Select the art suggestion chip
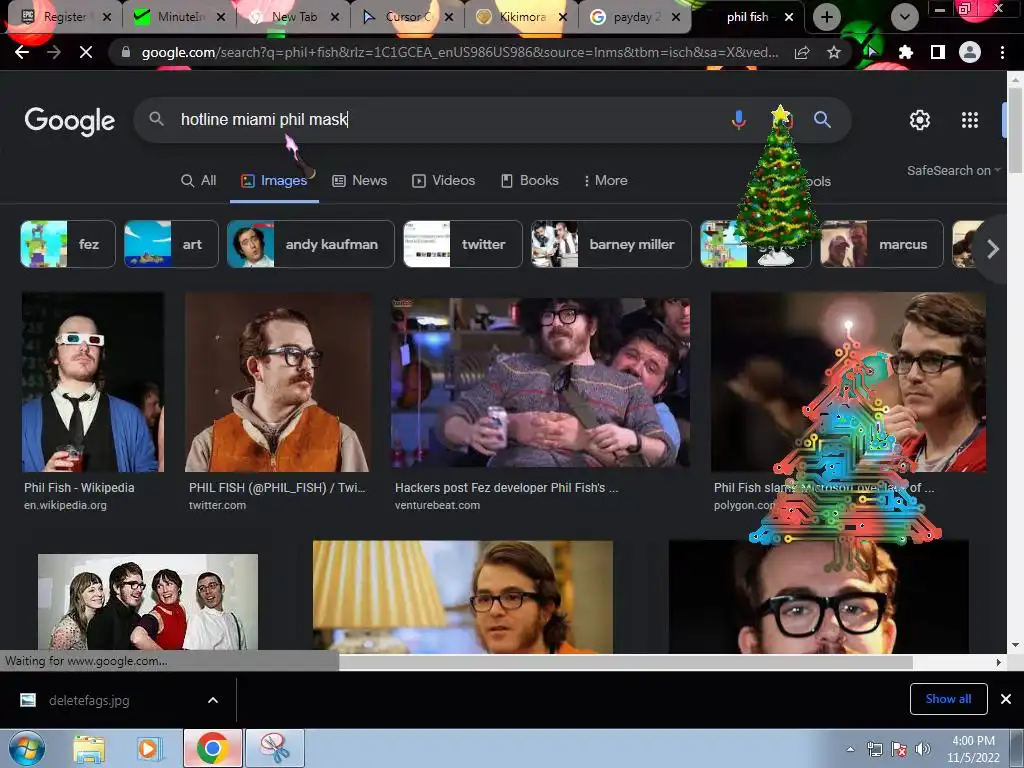Viewport: 1024px width, 768px height. coord(171,244)
